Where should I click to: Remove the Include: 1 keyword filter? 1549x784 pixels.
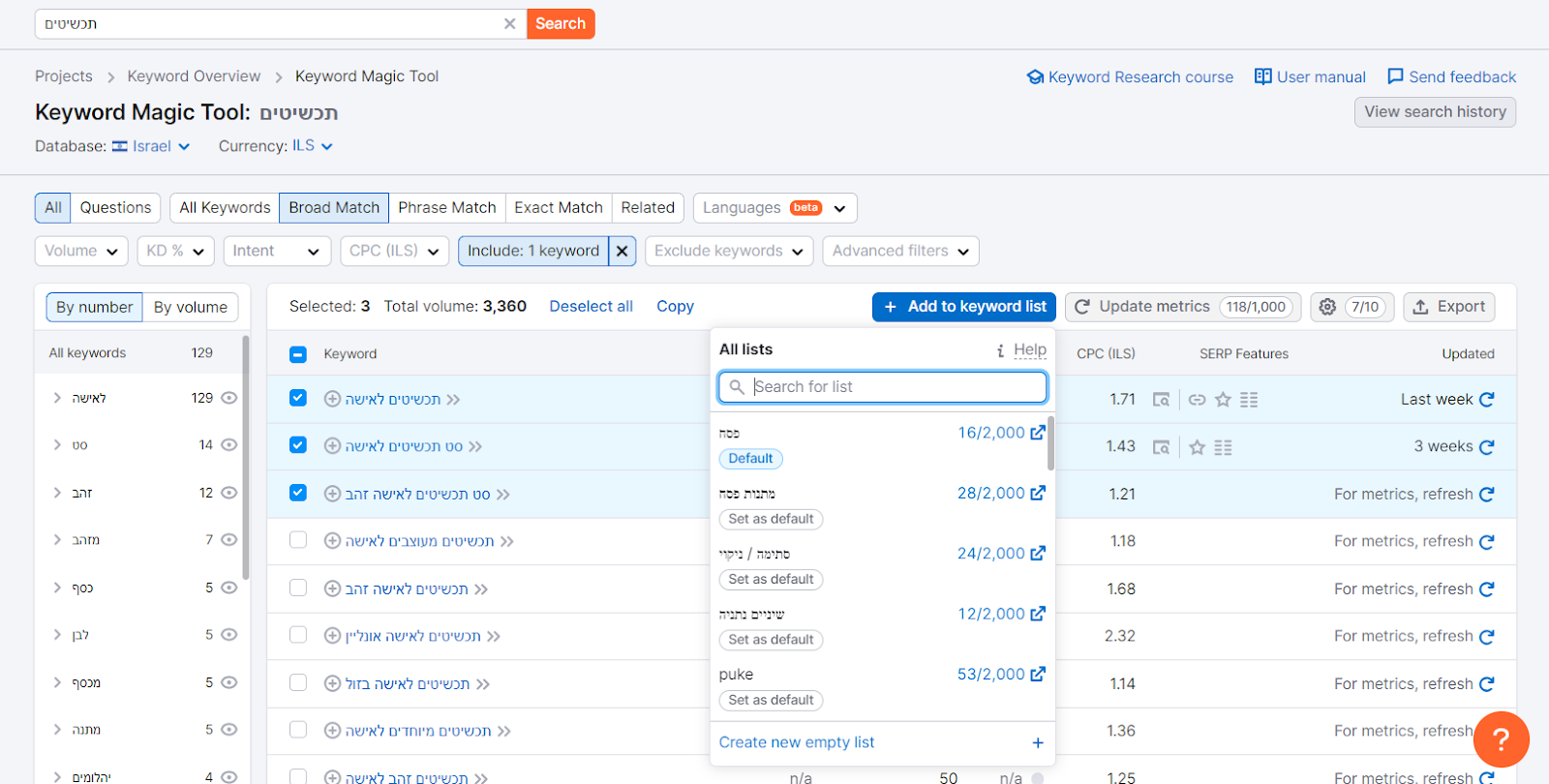click(623, 251)
